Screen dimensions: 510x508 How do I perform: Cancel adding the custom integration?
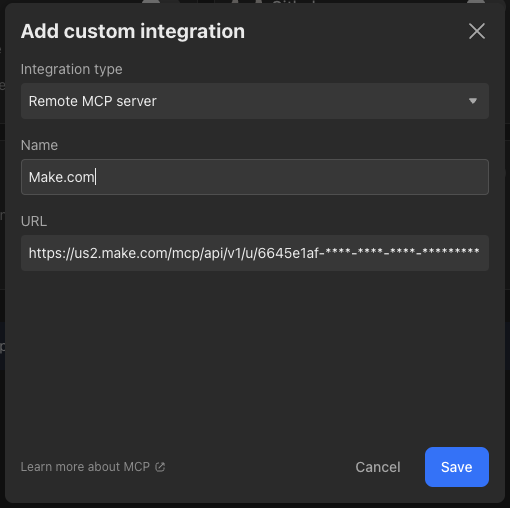click(x=378, y=467)
